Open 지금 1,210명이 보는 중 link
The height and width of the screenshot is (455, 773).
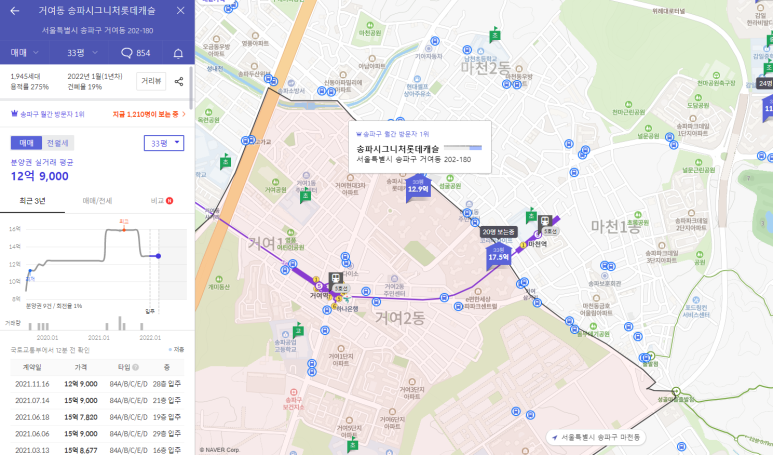(149, 114)
